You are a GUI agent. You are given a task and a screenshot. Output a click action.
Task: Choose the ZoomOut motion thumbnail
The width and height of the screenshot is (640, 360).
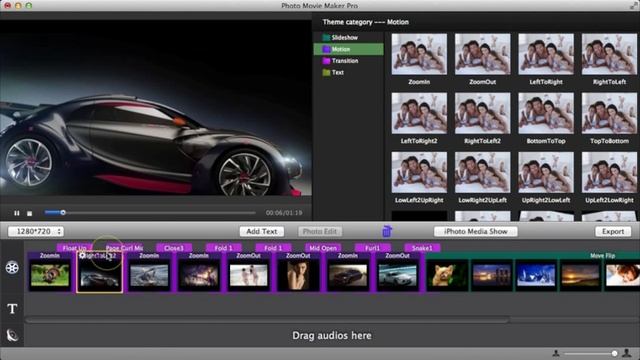point(482,54)
